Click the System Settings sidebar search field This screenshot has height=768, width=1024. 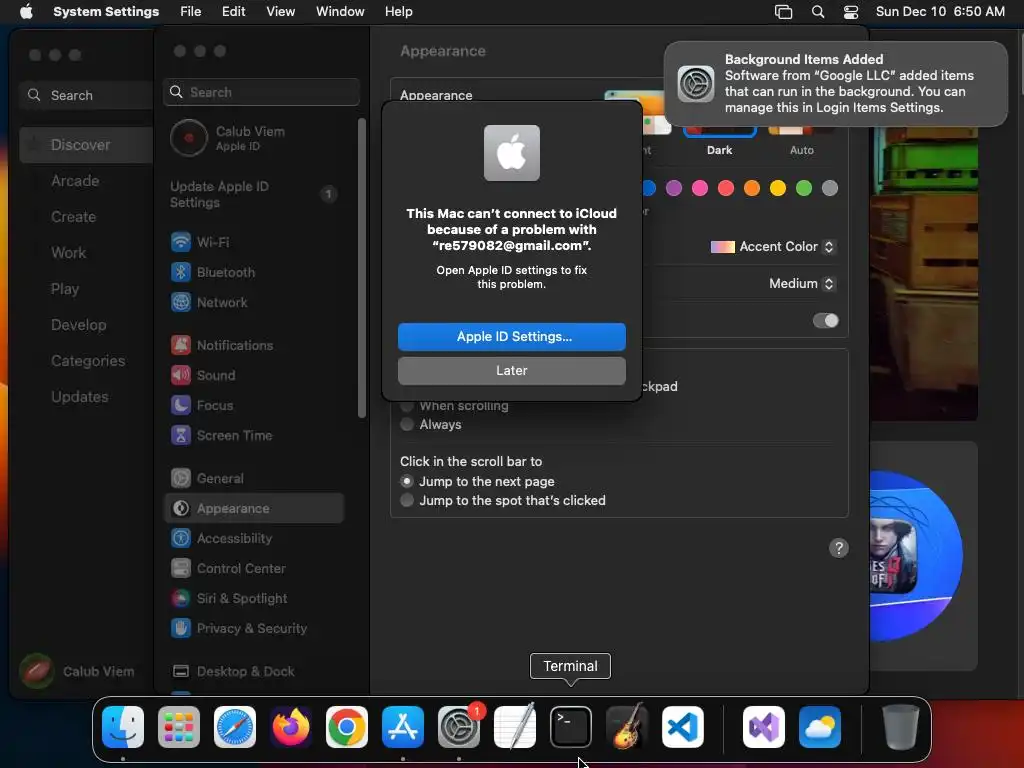coord(261,92)
